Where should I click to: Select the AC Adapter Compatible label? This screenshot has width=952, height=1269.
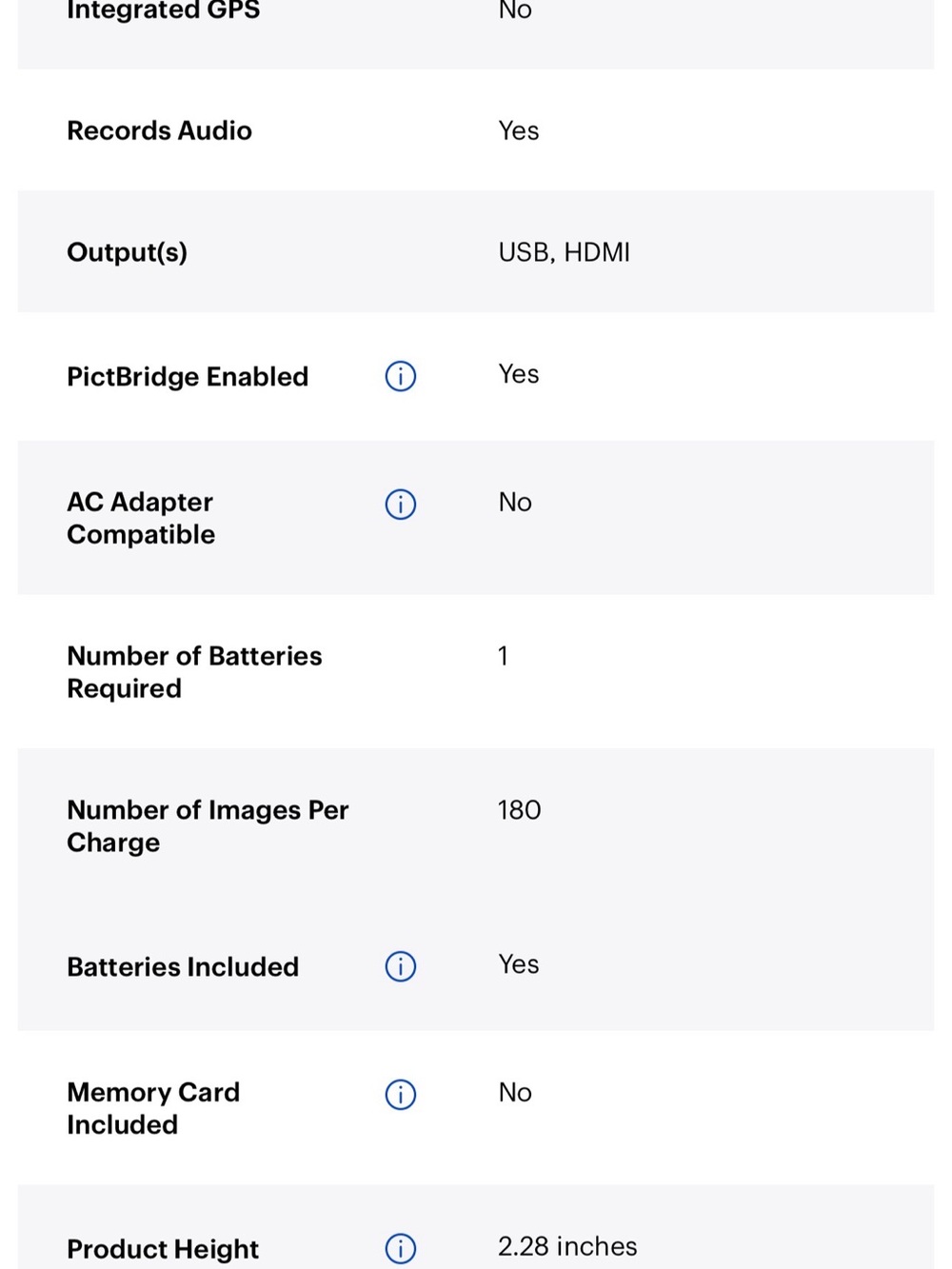point(141,518)
